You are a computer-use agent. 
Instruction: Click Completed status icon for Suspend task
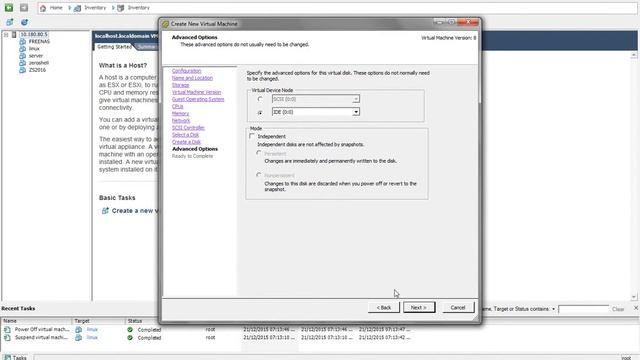click(x=130, y=338)
